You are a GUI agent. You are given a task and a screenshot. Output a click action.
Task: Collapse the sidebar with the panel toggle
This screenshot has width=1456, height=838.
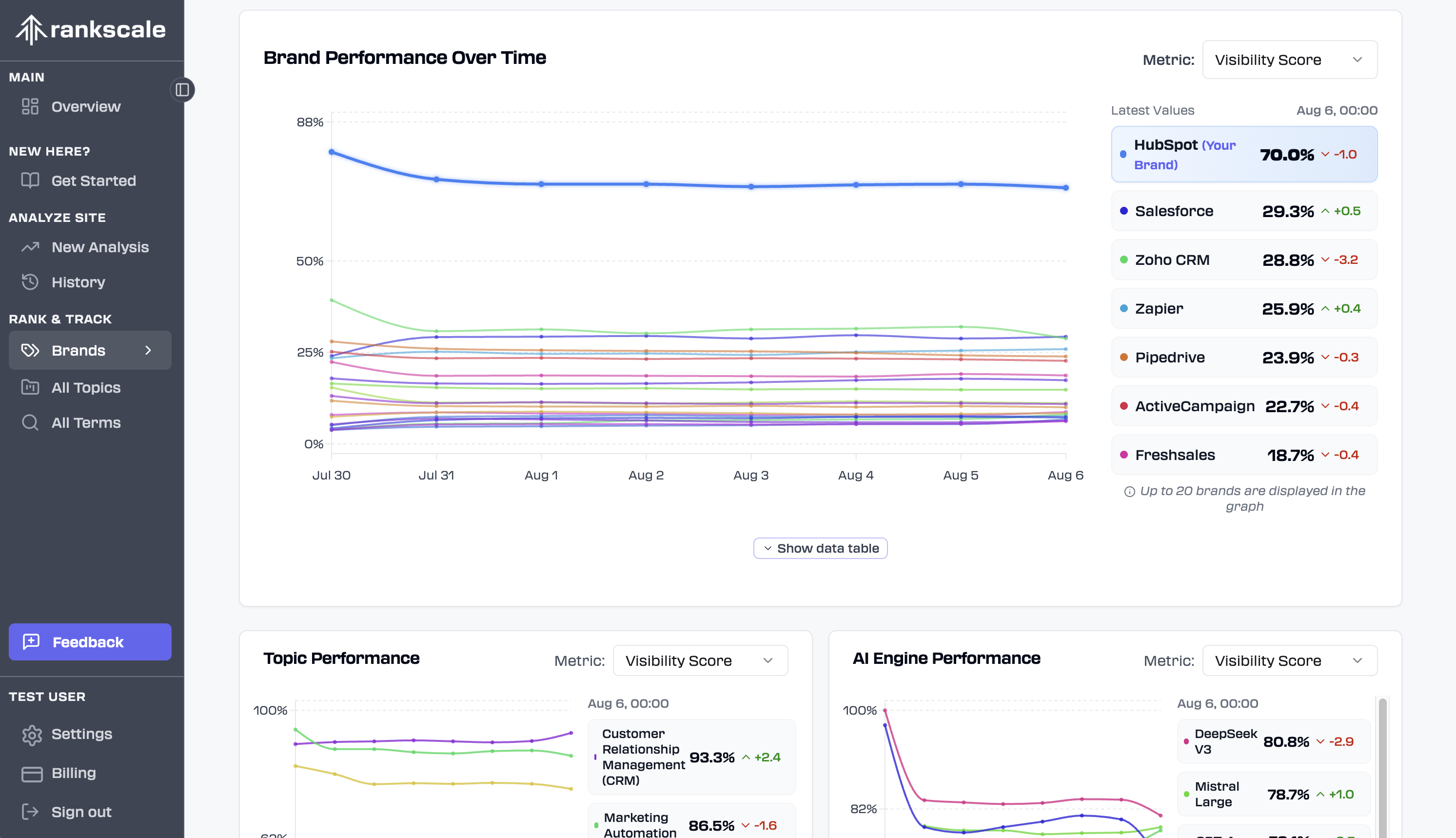pos(182,89)
